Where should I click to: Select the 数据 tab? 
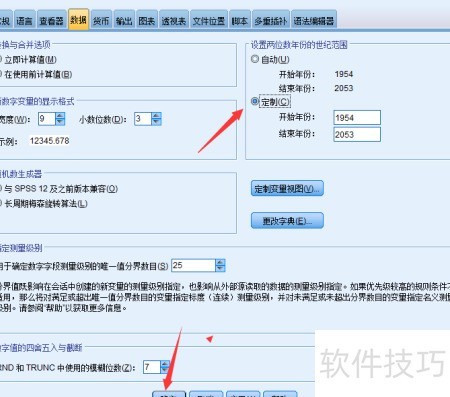[x=79, y=19]
